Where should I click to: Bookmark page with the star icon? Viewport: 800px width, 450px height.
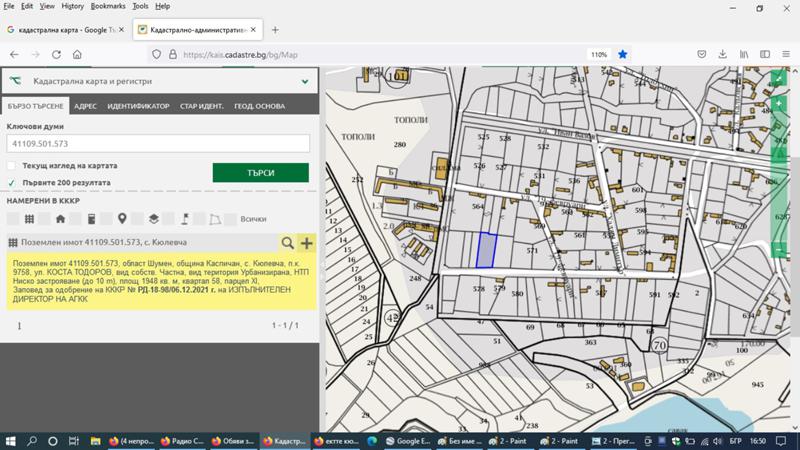pos(623,54)
